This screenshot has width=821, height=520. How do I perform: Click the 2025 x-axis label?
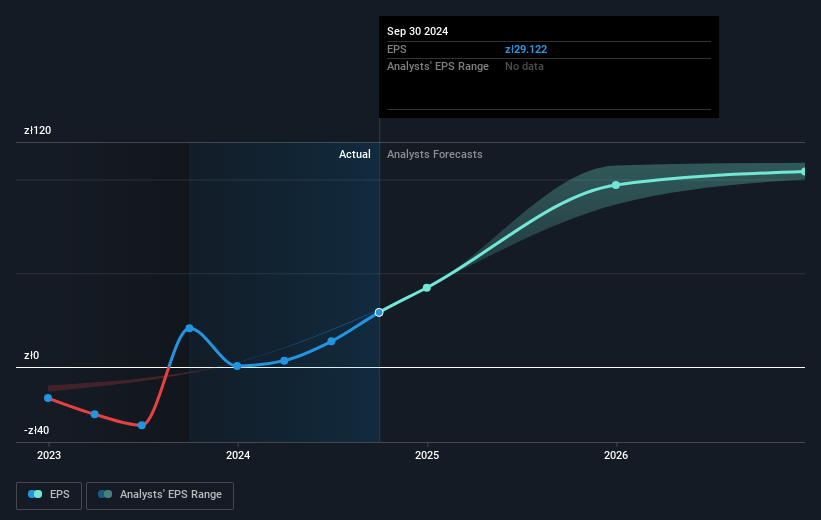point(427,456)
